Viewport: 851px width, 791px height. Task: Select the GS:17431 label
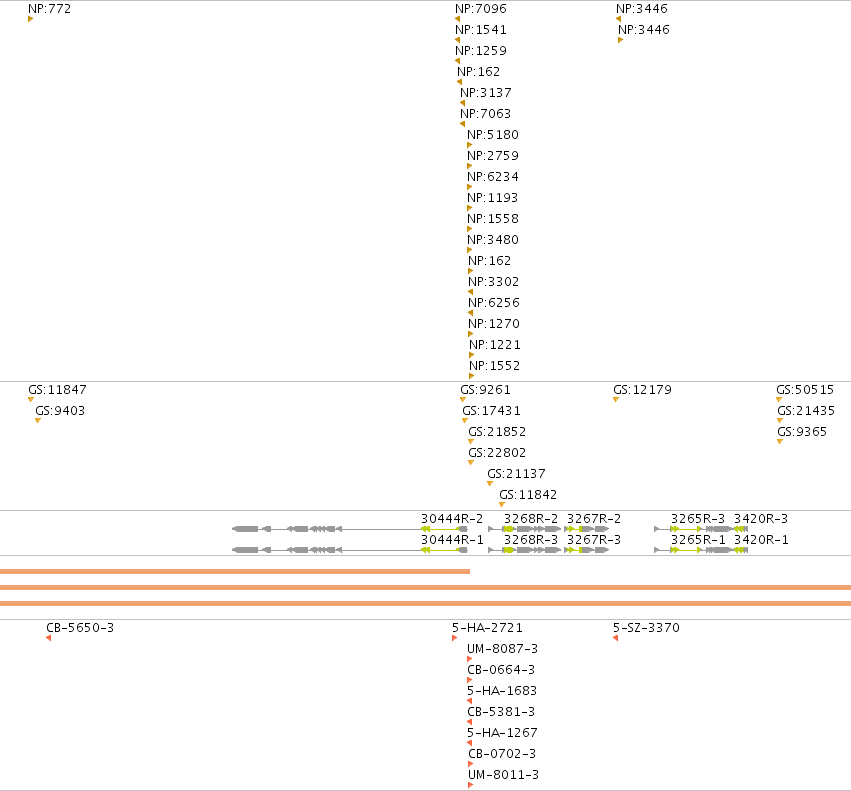pos(492,411)
